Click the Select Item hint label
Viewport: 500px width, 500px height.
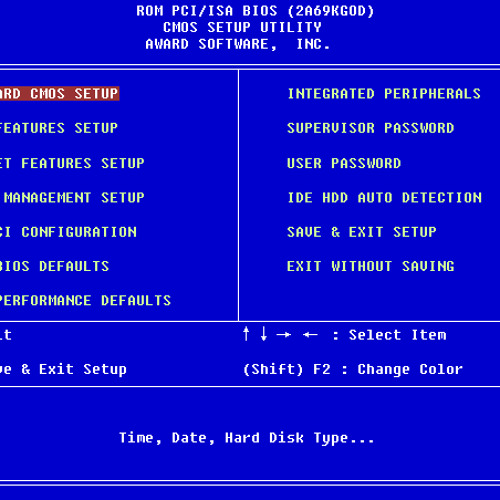point(397,335)
